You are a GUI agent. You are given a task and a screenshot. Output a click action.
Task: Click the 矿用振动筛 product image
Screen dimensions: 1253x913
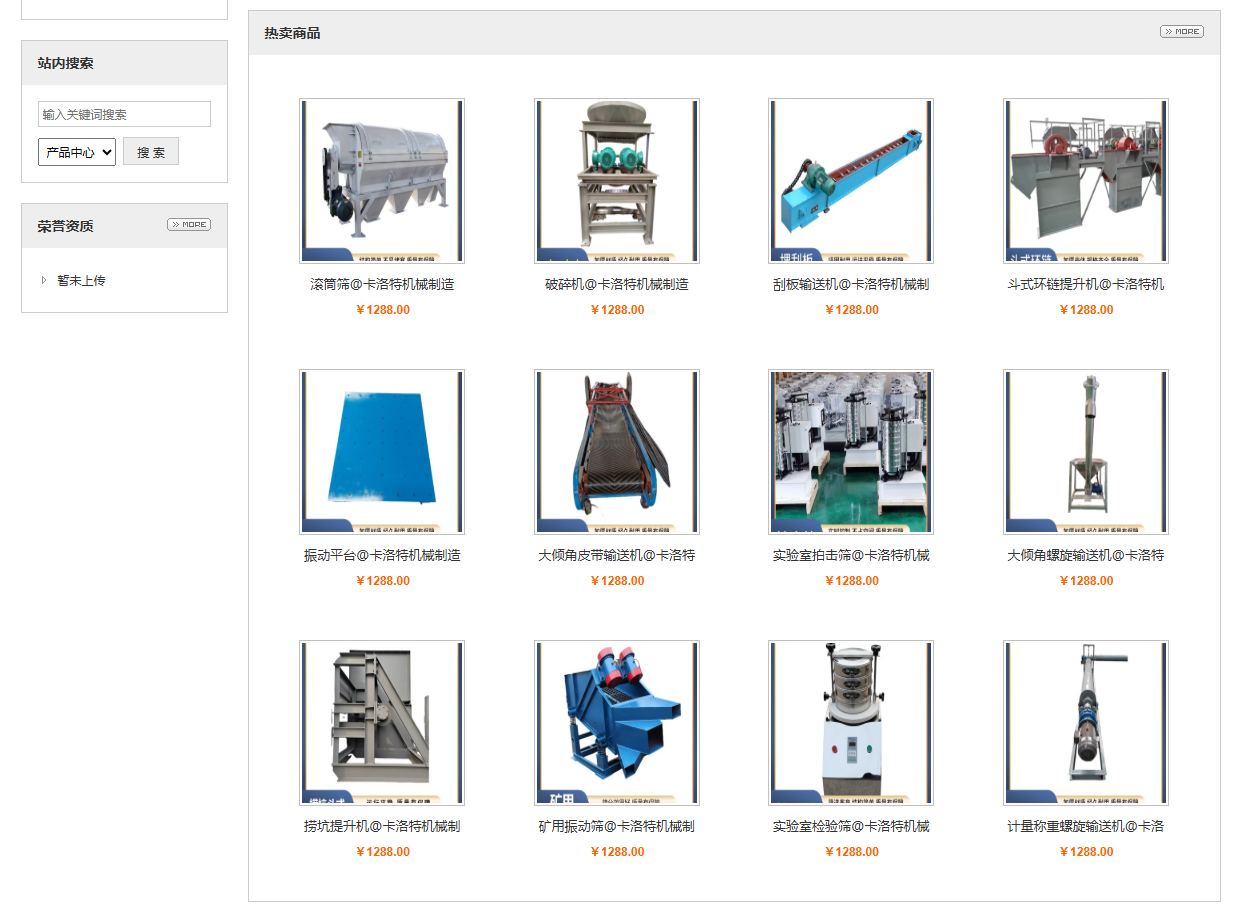pos(616,723)
